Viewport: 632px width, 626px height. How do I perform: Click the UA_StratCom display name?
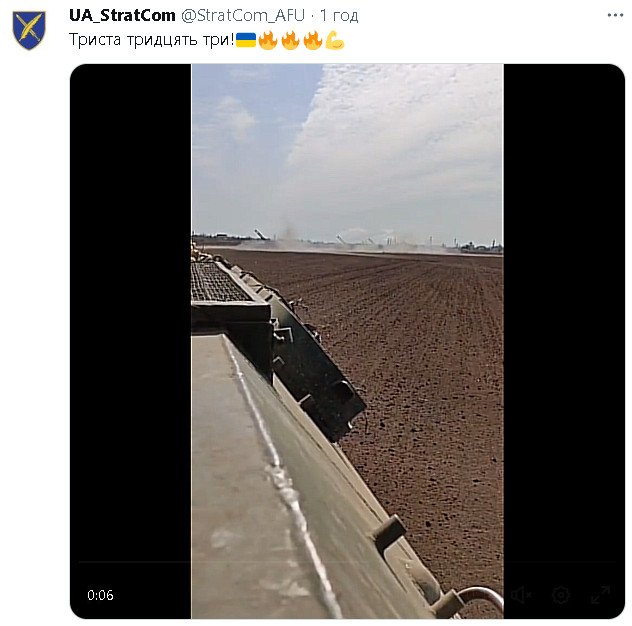coord(122,15)
